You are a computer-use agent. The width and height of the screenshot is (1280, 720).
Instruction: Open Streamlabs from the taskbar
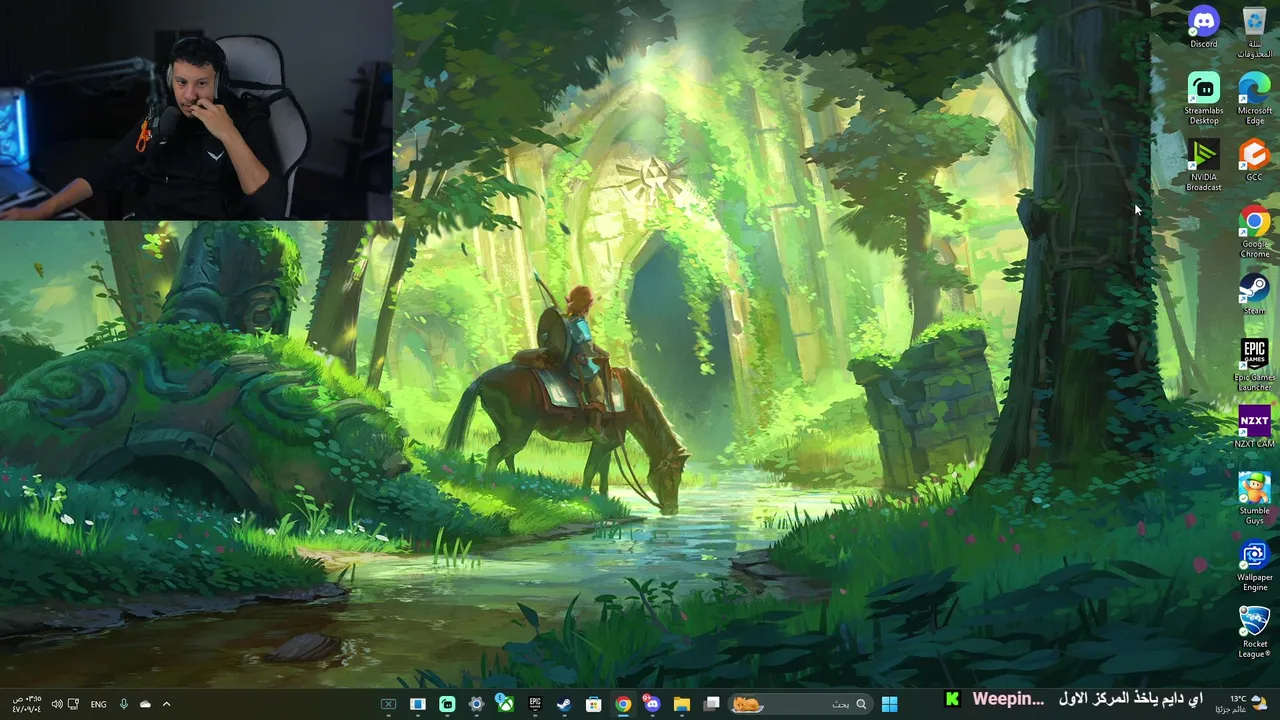point(447,704)
